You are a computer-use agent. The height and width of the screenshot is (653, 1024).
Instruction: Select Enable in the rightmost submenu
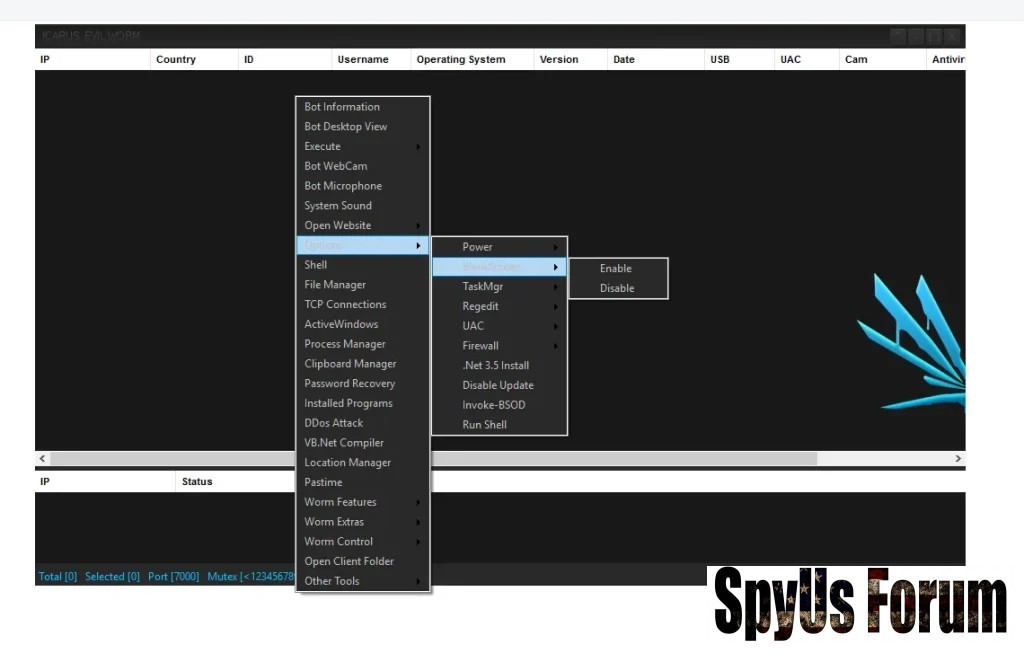616,269
